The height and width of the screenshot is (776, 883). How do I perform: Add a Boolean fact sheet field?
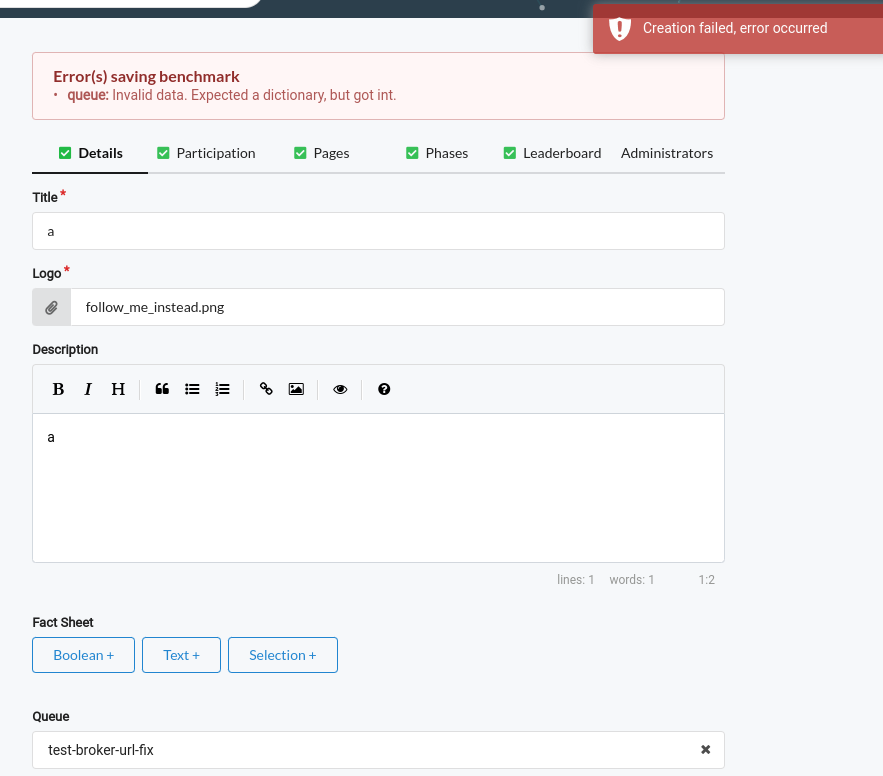click(83, 655)
